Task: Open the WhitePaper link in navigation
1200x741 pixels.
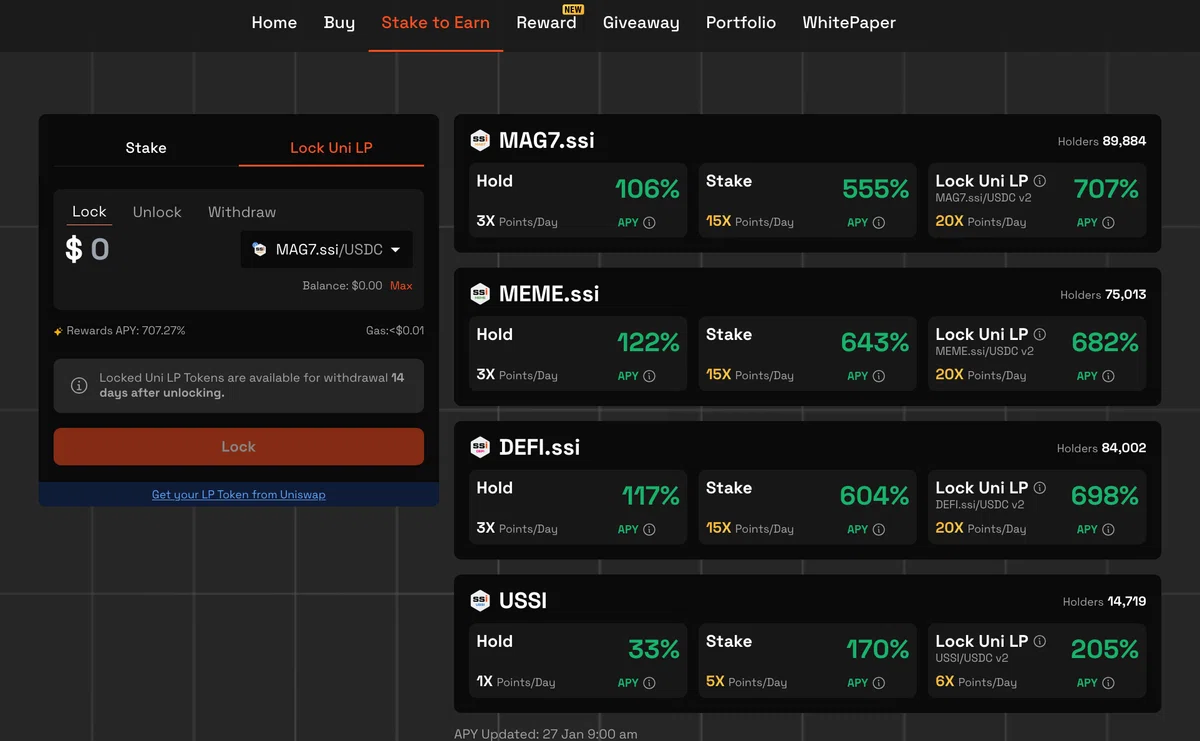Action: click(849, 22)
